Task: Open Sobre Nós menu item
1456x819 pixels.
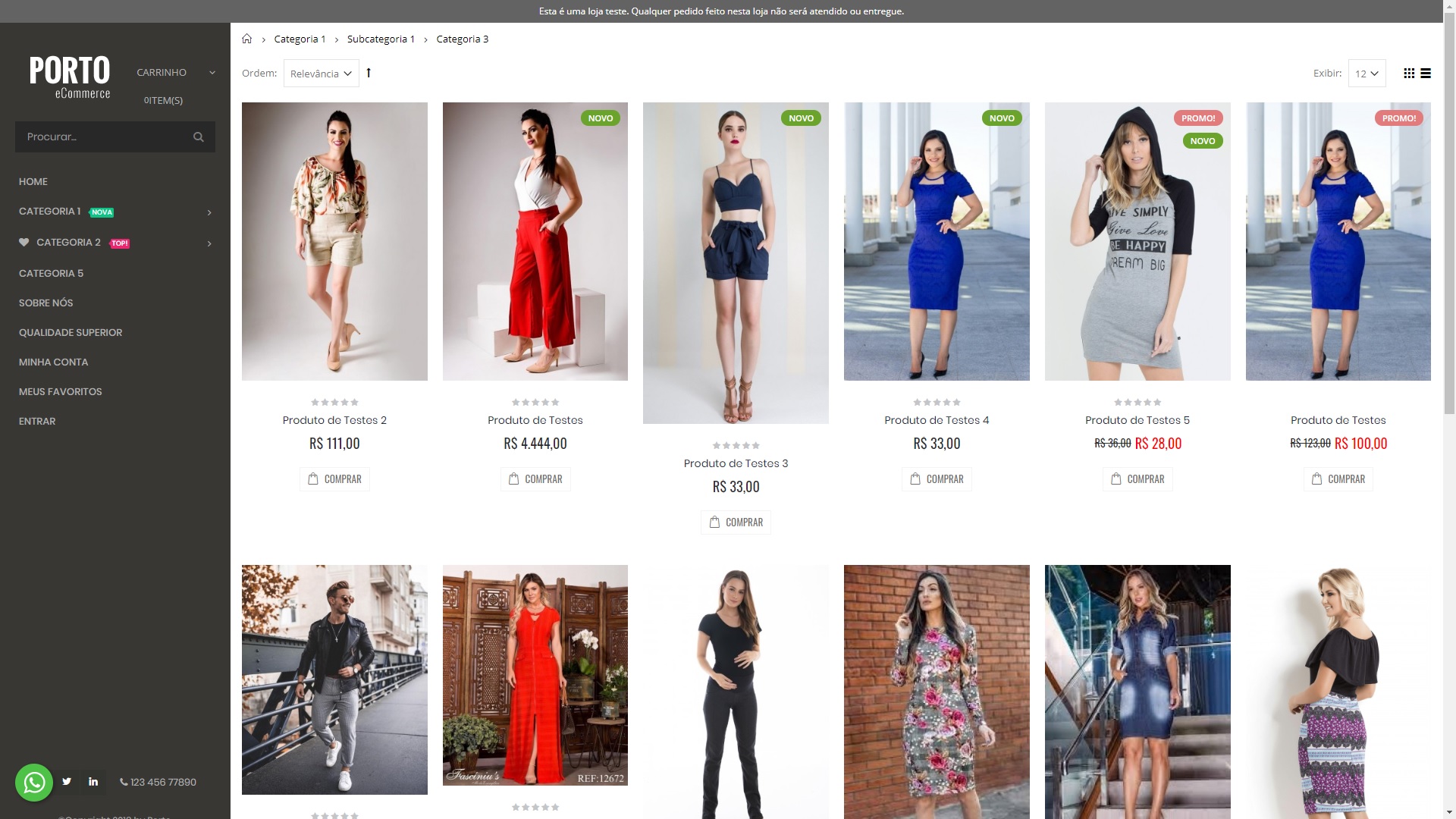Action: coord(46,303)
